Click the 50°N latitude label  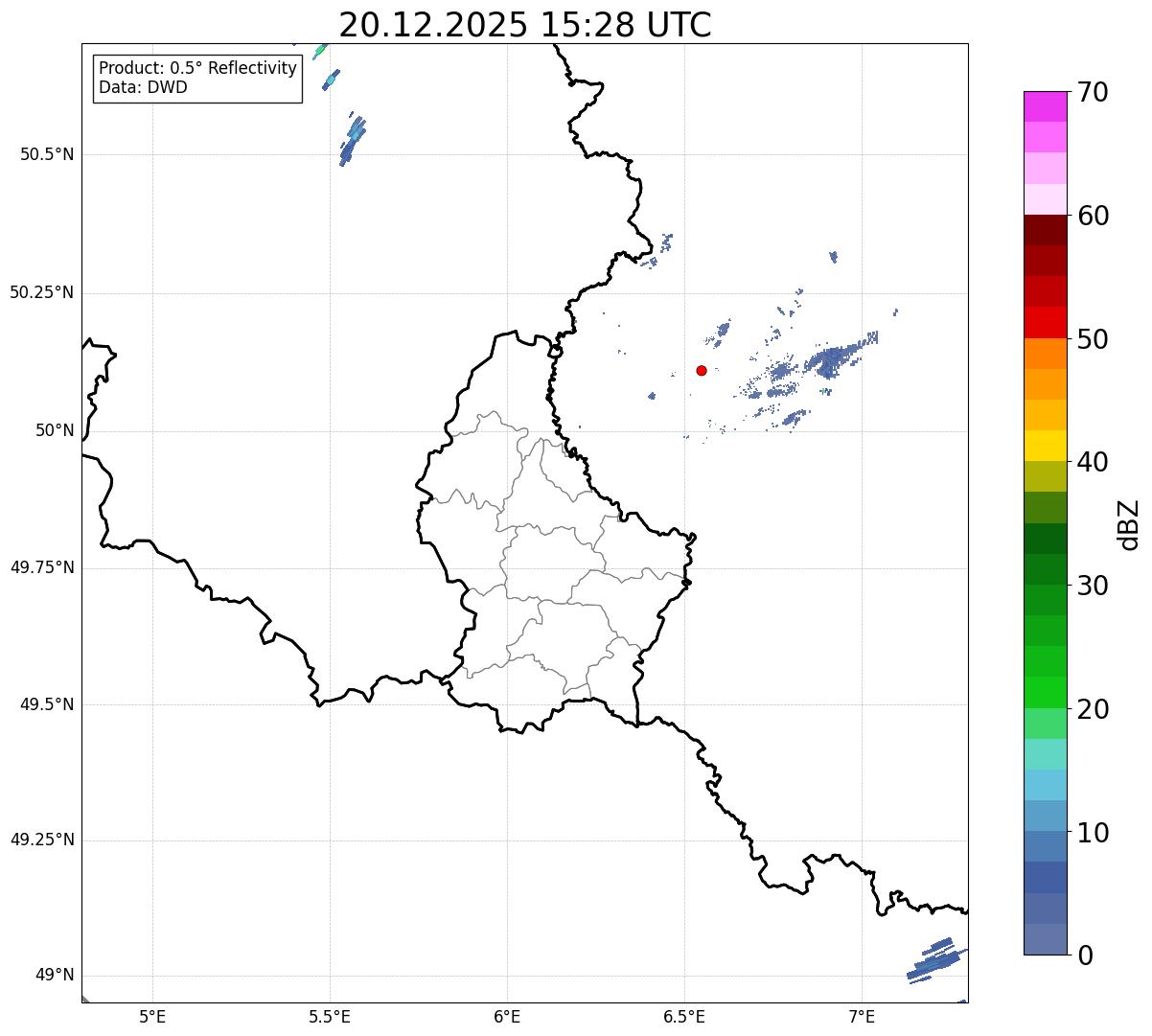point(54,430)
